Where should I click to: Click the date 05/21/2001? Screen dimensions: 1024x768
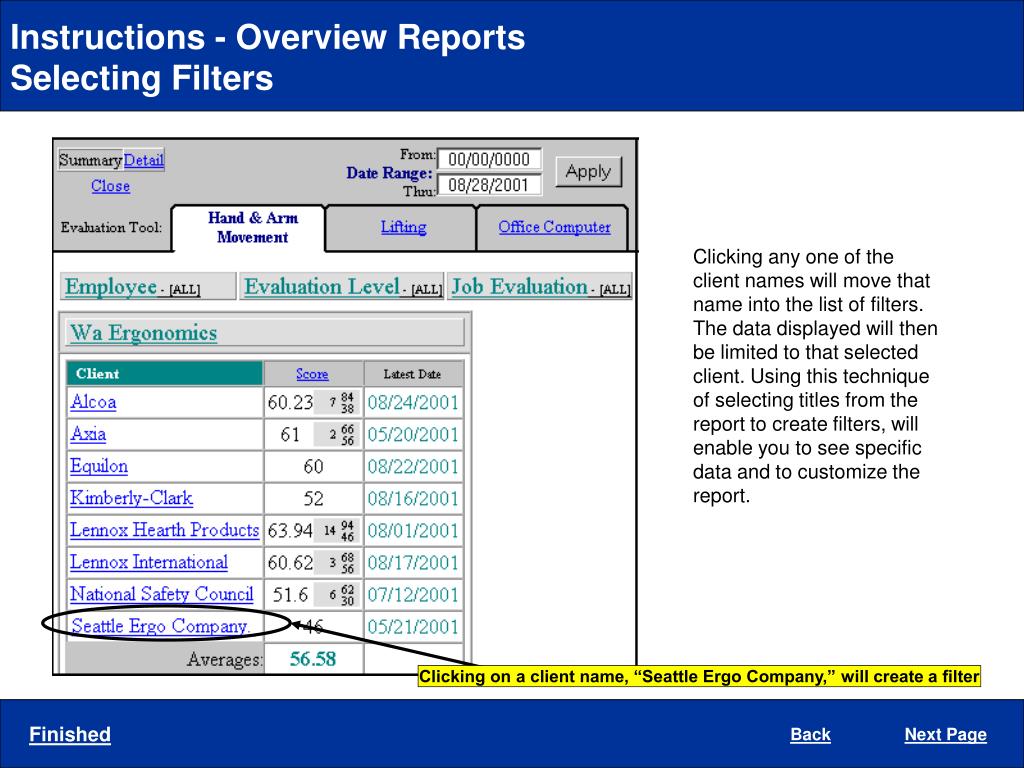coord(413,626)
